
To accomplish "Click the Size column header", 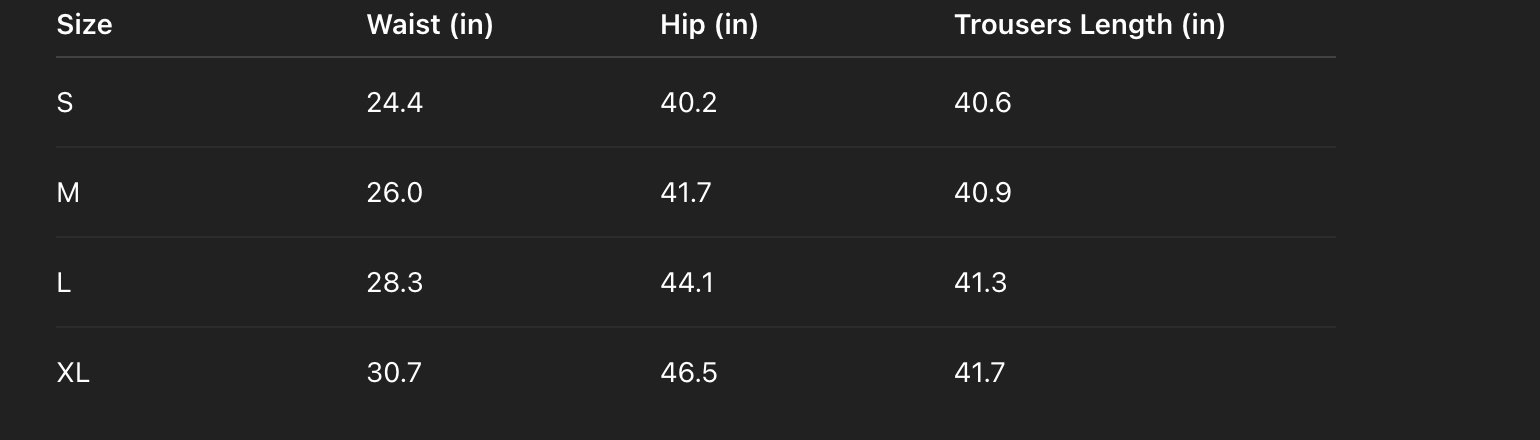I will click(x=84, y=25).
